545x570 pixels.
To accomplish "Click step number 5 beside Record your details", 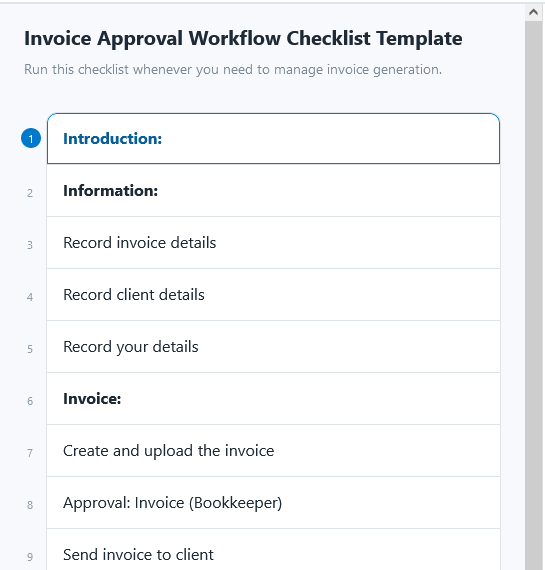I will coord(30,349).
